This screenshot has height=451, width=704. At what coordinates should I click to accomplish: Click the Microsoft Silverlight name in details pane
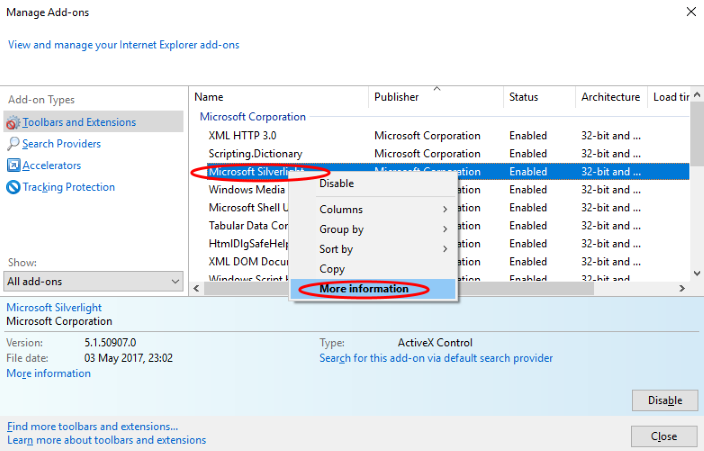54,308
